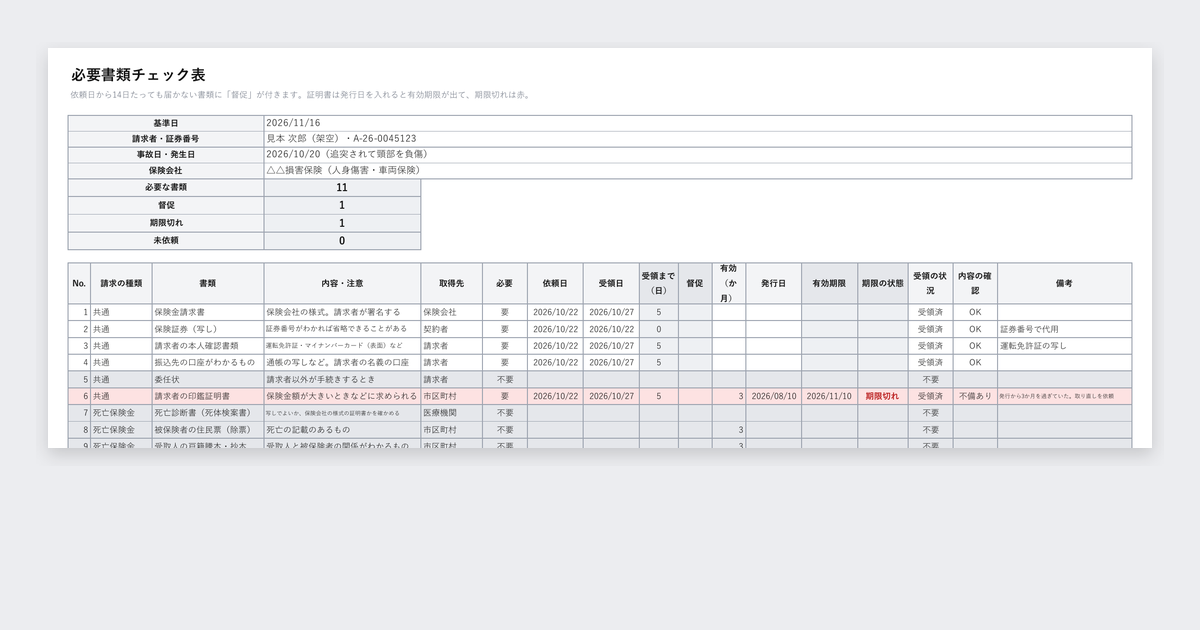Click the 必要な書類 count cell showing 11
Viewport: 1200px width, 630px height.
point(342,188)
